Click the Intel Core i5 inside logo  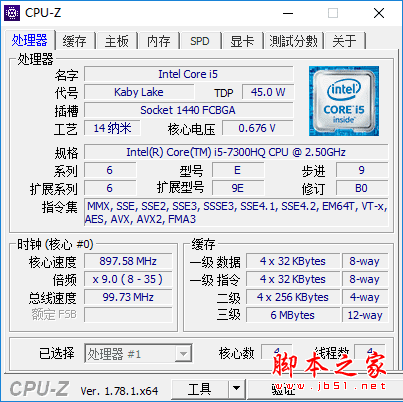pyautogui.click(x=344, y=101)
